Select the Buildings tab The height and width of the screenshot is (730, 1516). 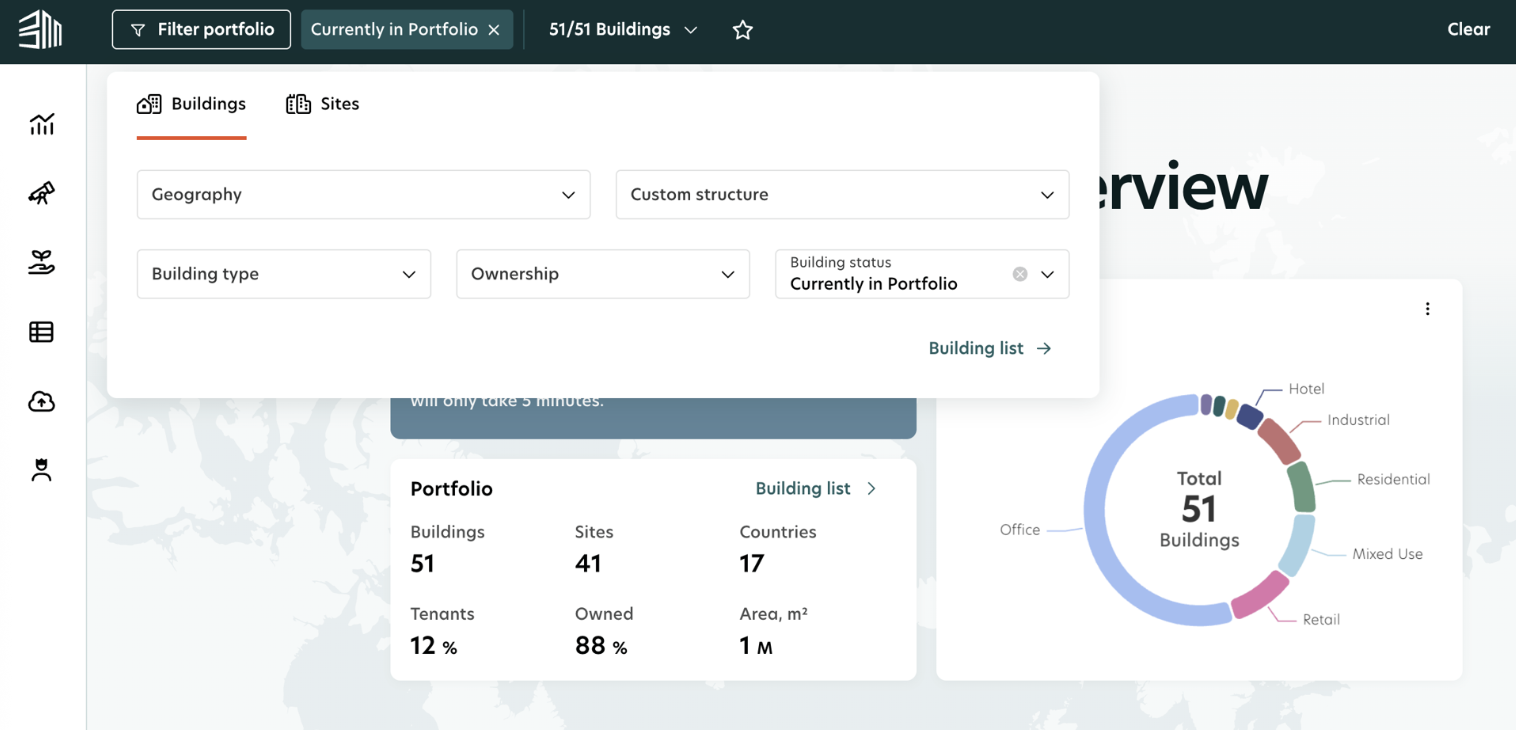pyautogui.click(x=191, y=103)
